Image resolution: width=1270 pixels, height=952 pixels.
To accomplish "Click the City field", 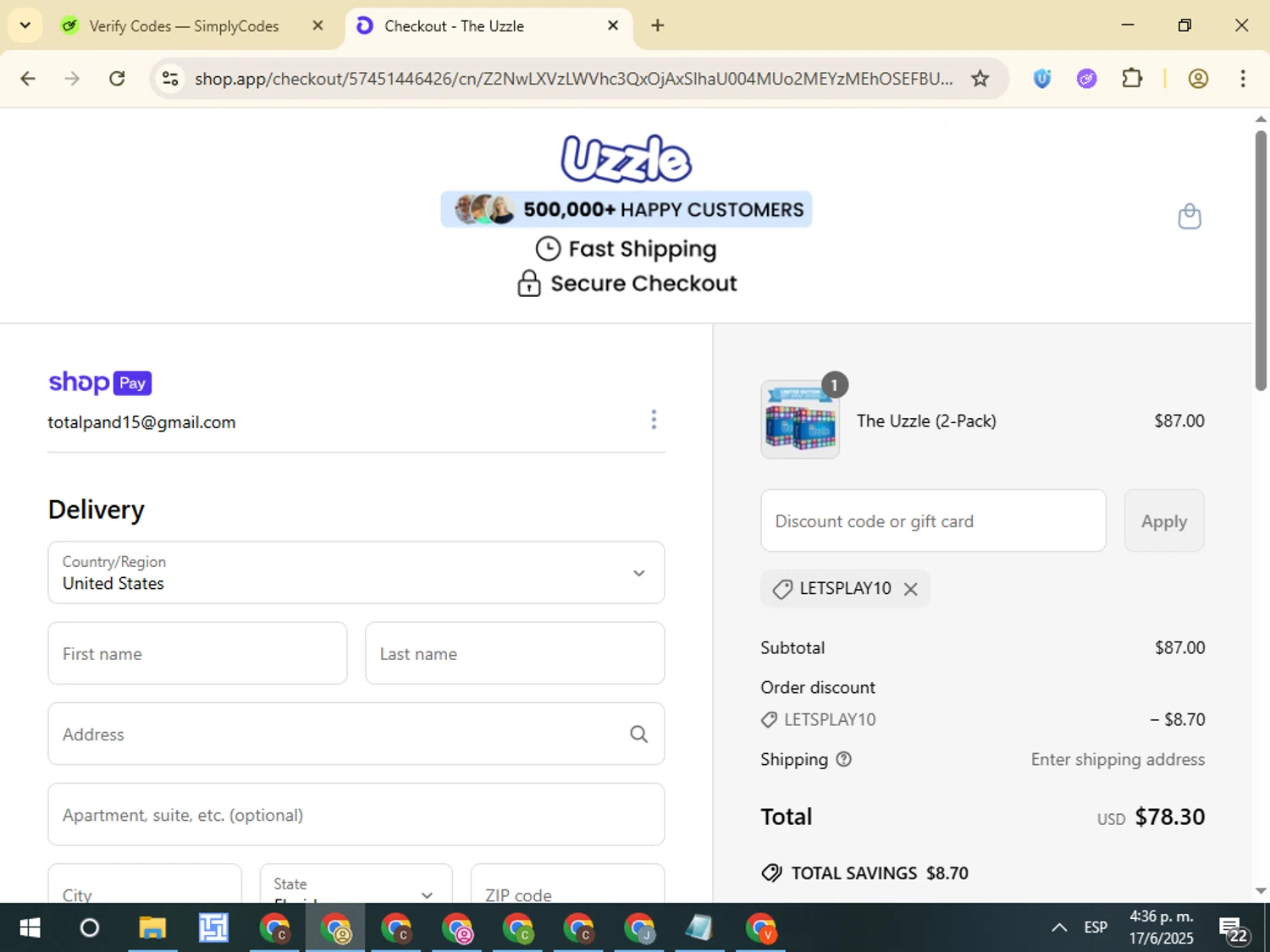I will pos(145,883).
